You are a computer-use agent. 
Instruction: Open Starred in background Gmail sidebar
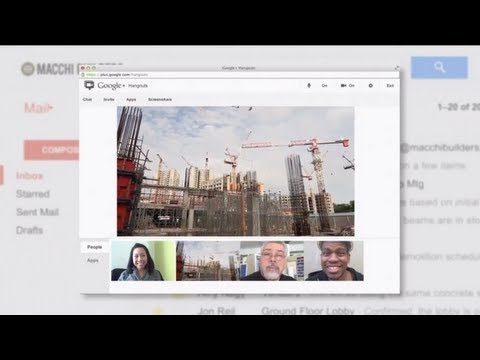click(x=33, y=194)
